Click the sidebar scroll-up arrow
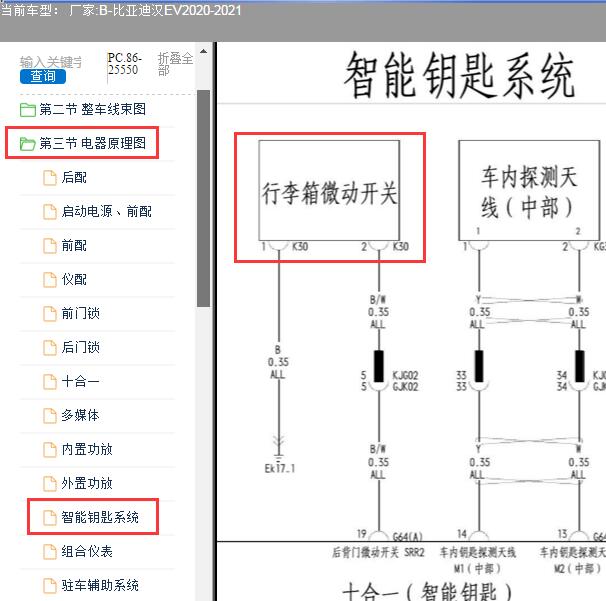606x601 pixels. coord(203,51)
